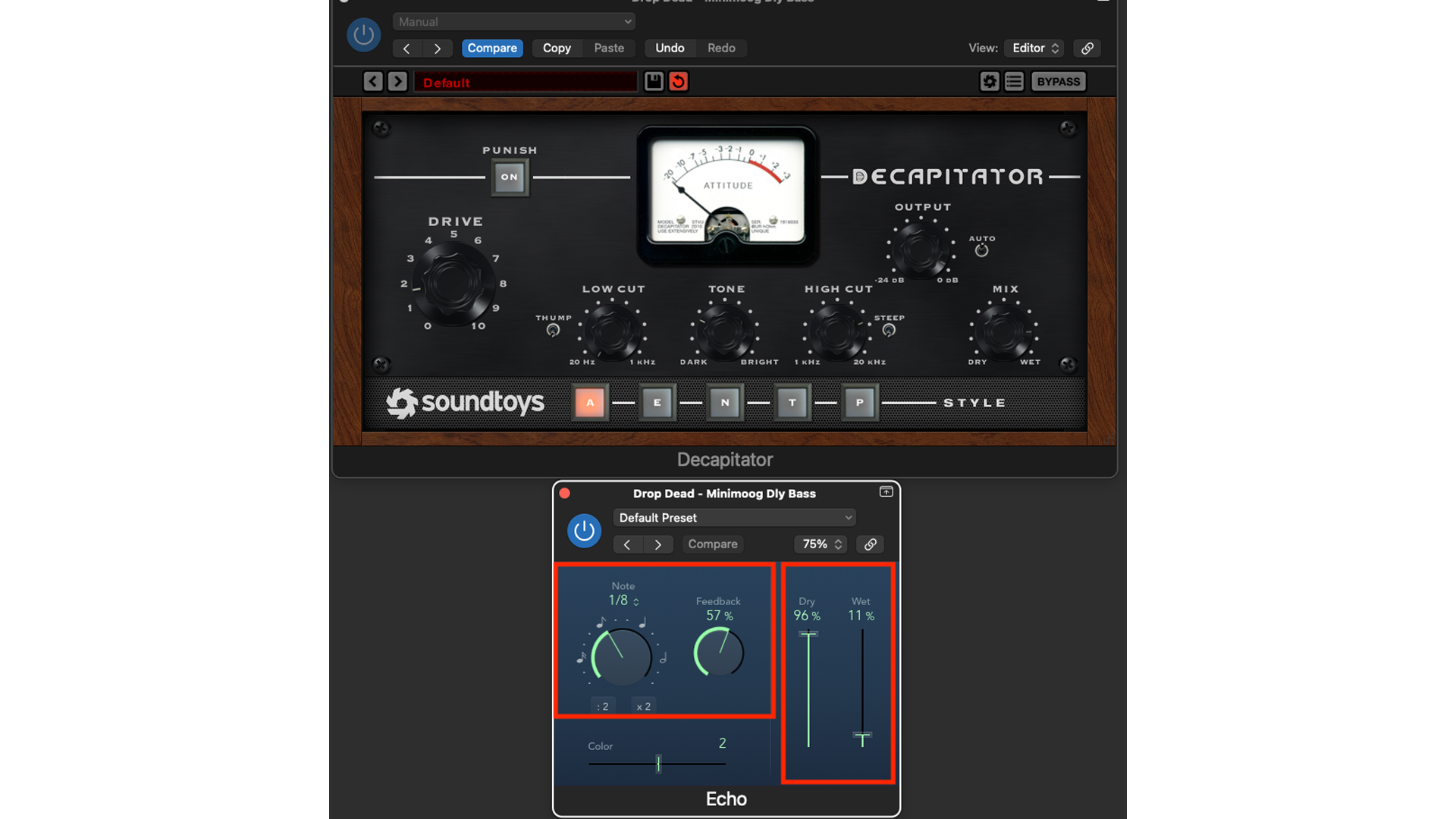Go to previous preset in Echo window
This screenshot has height=819, width=1456.
coord(627,544)
